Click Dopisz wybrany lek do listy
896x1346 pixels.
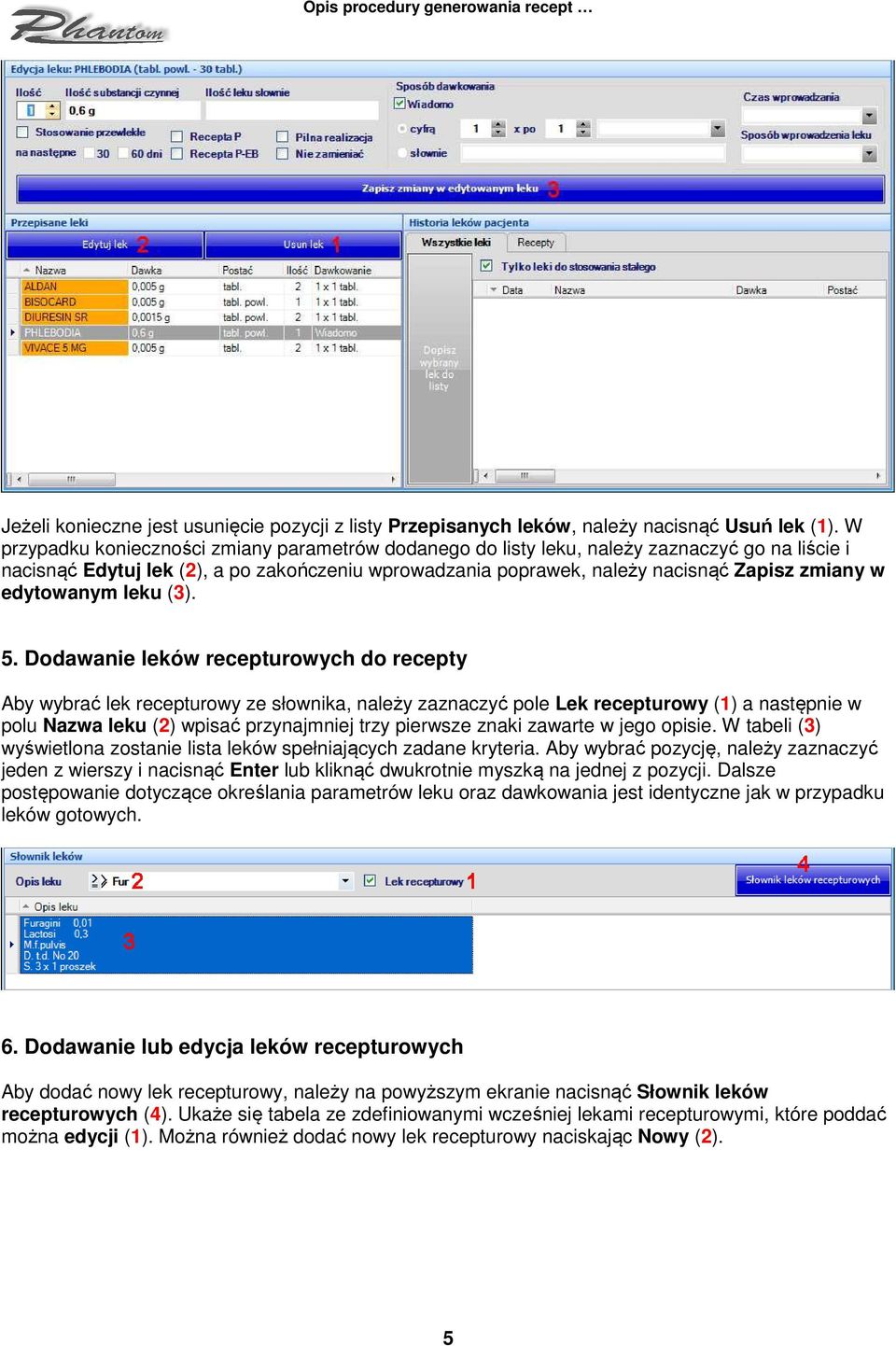[x=439, y=368]
